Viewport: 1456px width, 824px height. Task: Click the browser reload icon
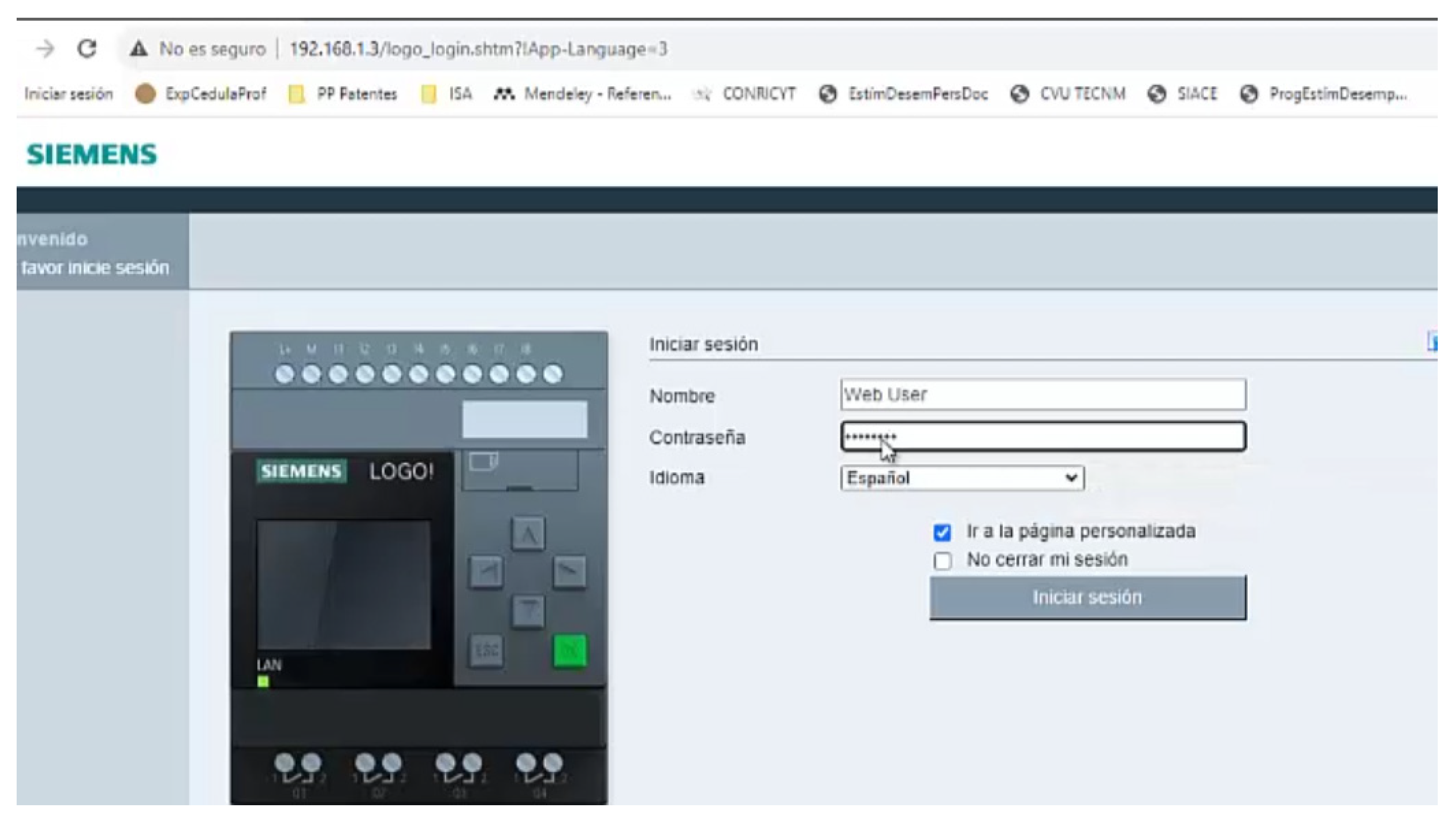click(86, 49)
